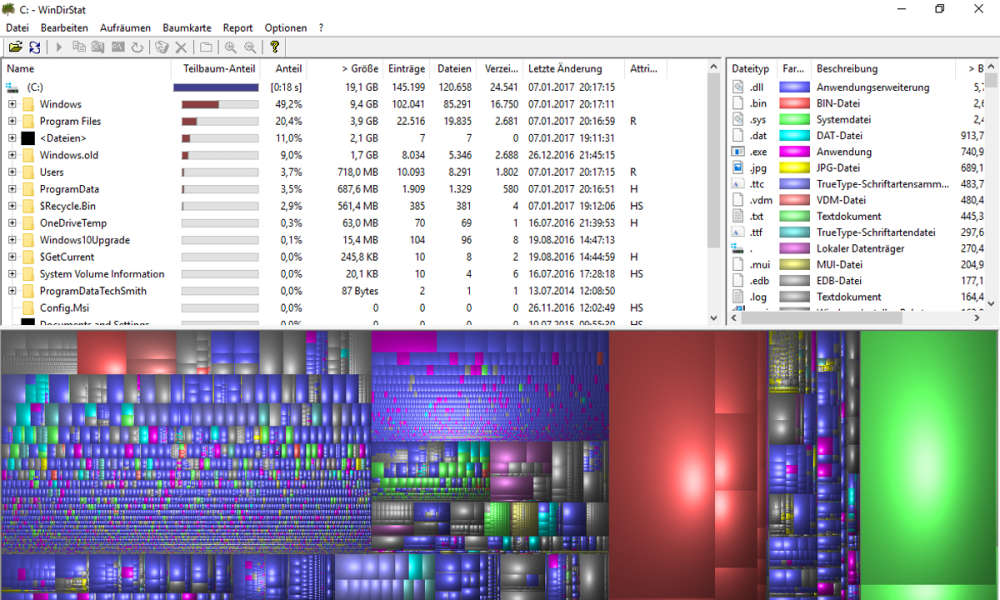Sort by the Letzte Änderung column header
1000x600 pixels.
pyautogui.click(x=573, y=69)
